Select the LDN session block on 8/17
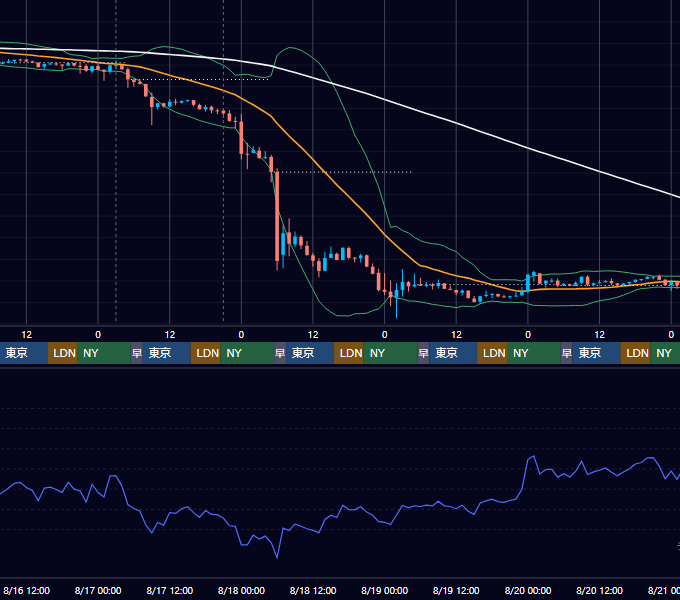The height and width of the screenshot is (600, 680). click(206, 353)
